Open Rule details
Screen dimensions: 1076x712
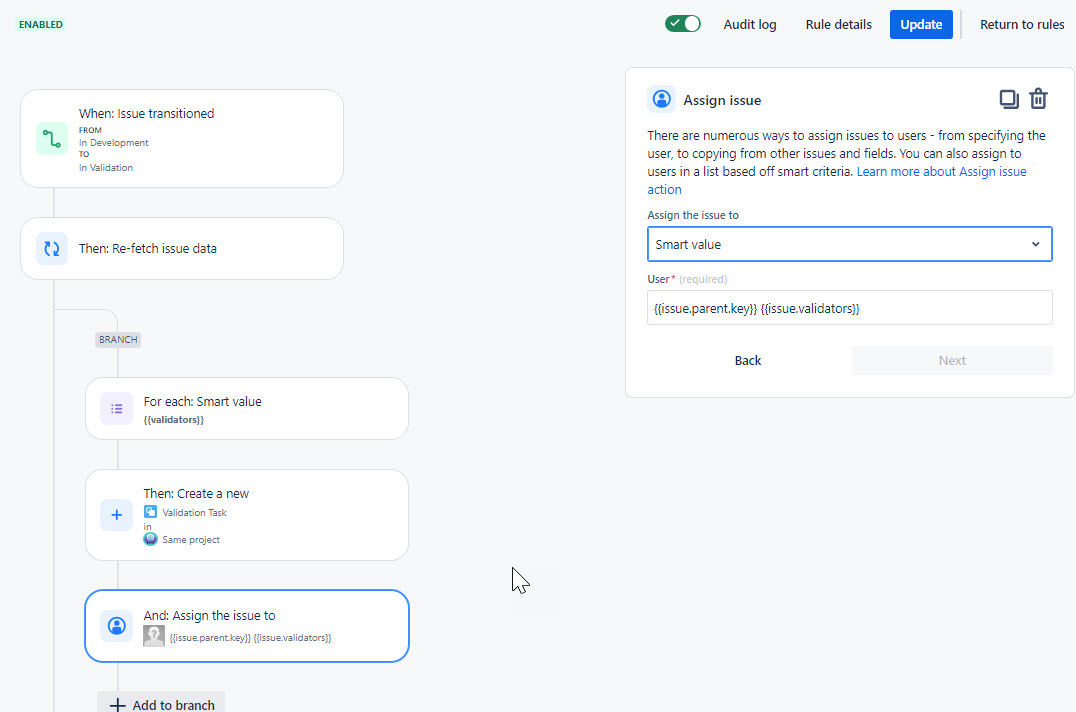coord(838,25)
